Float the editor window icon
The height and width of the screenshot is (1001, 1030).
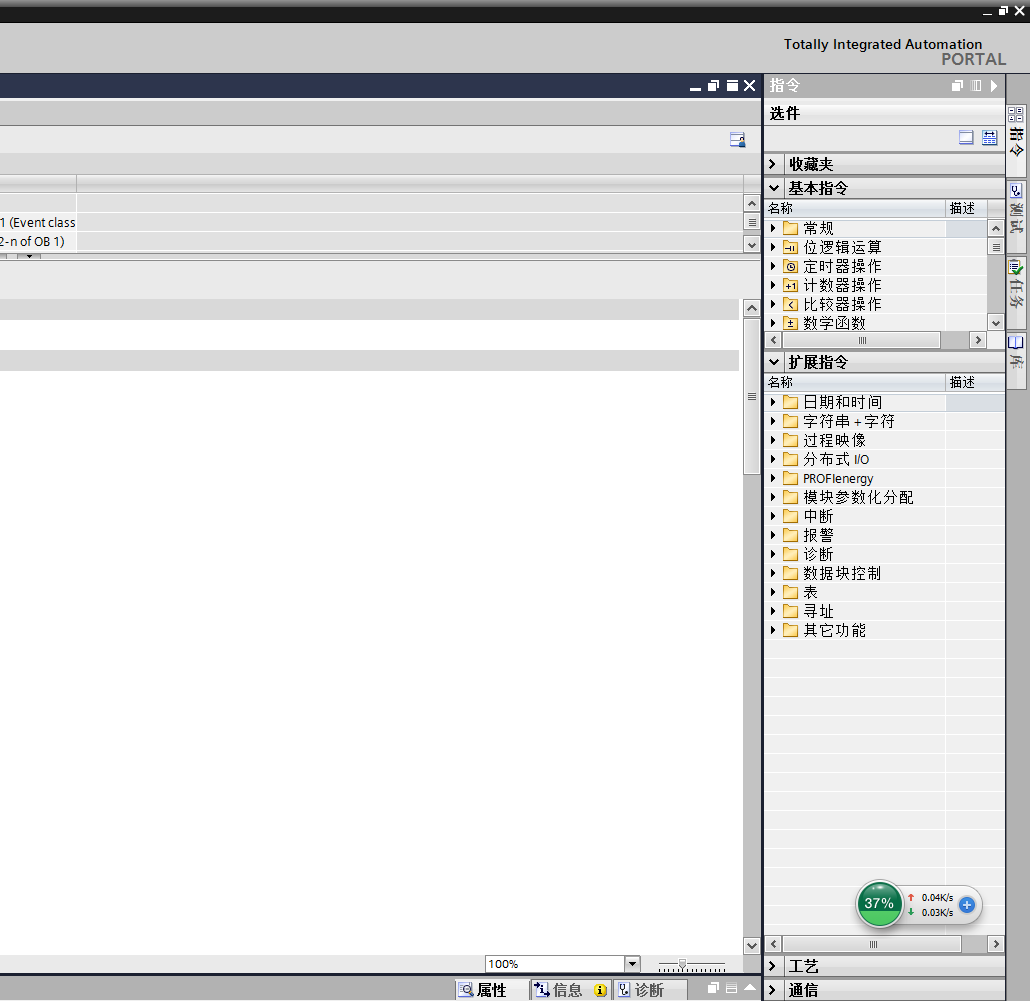pyautogui.click(x=713, y=86)
